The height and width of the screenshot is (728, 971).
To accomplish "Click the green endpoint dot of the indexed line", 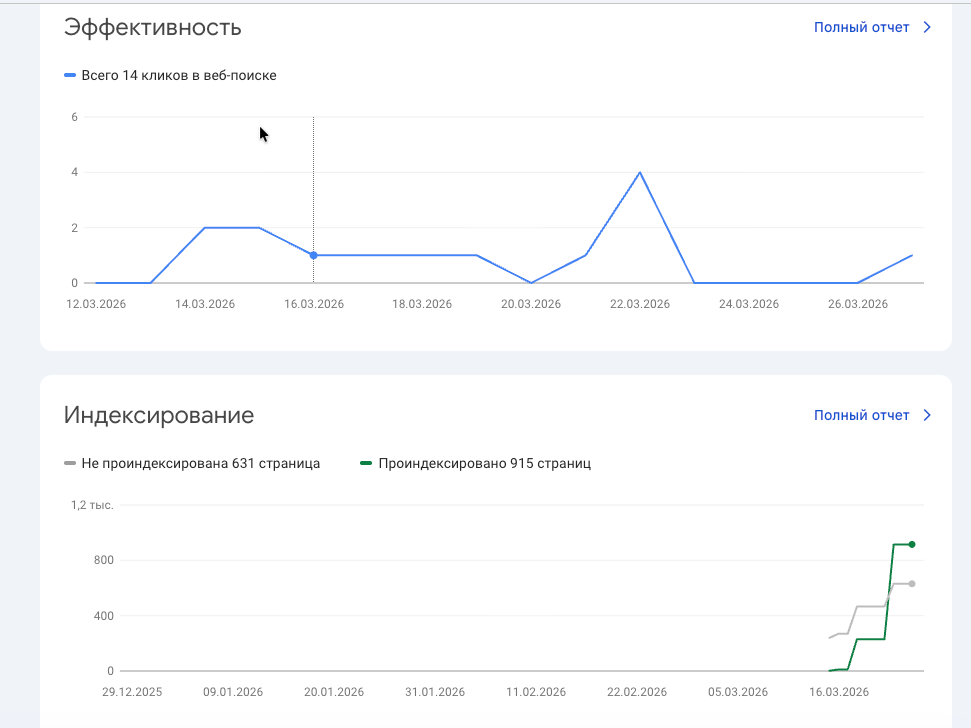I will point(911,544).
